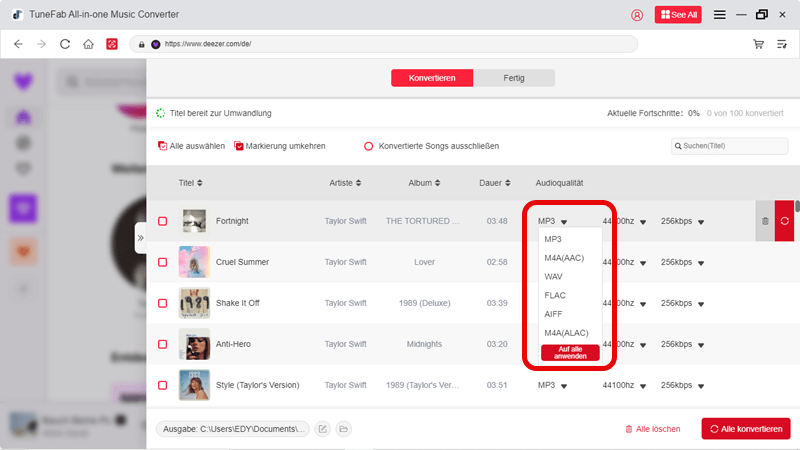This screenshot has width=800, height=450.
Task: Click the Anti-Hero album cover thumbnail
Action: [x=194, y=344]
